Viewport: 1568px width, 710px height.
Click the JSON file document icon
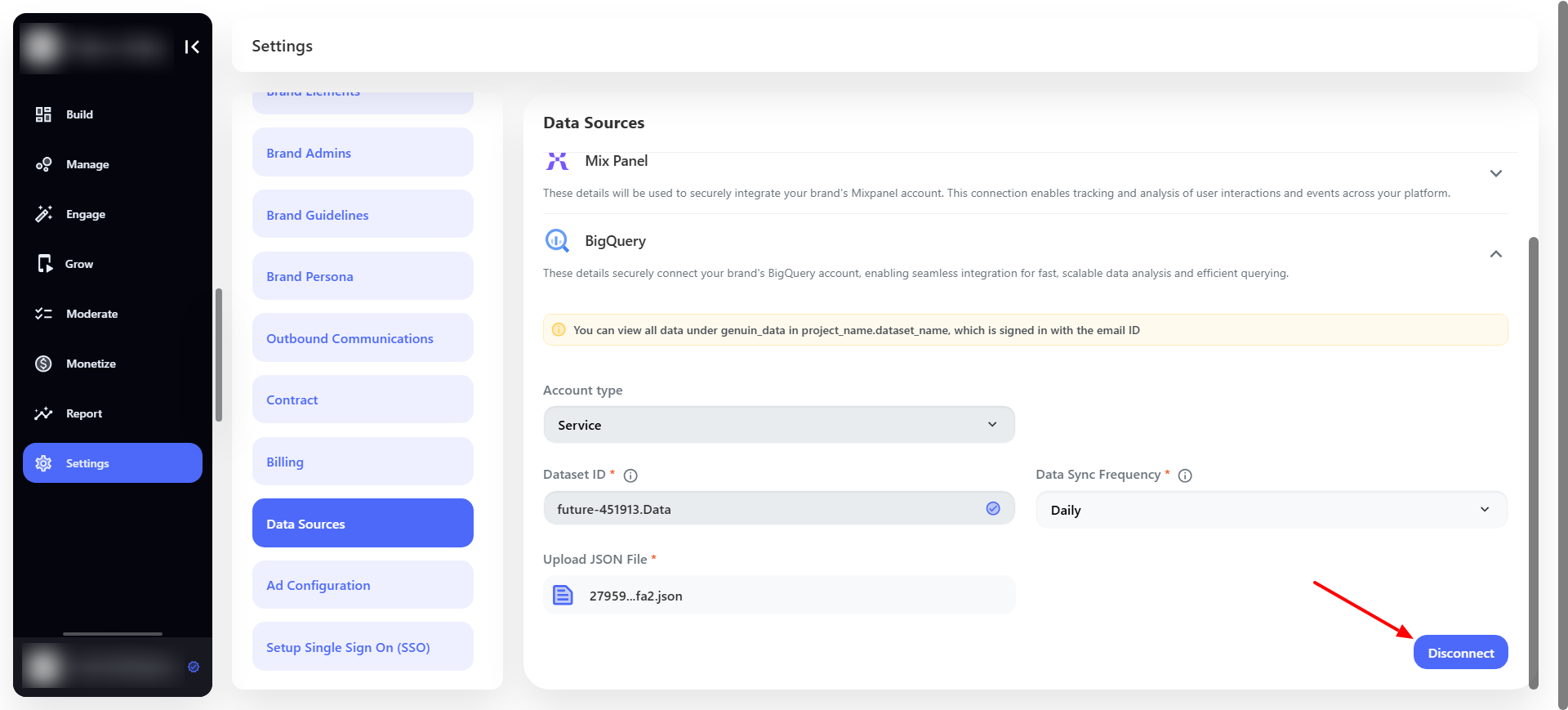[563, 595]
